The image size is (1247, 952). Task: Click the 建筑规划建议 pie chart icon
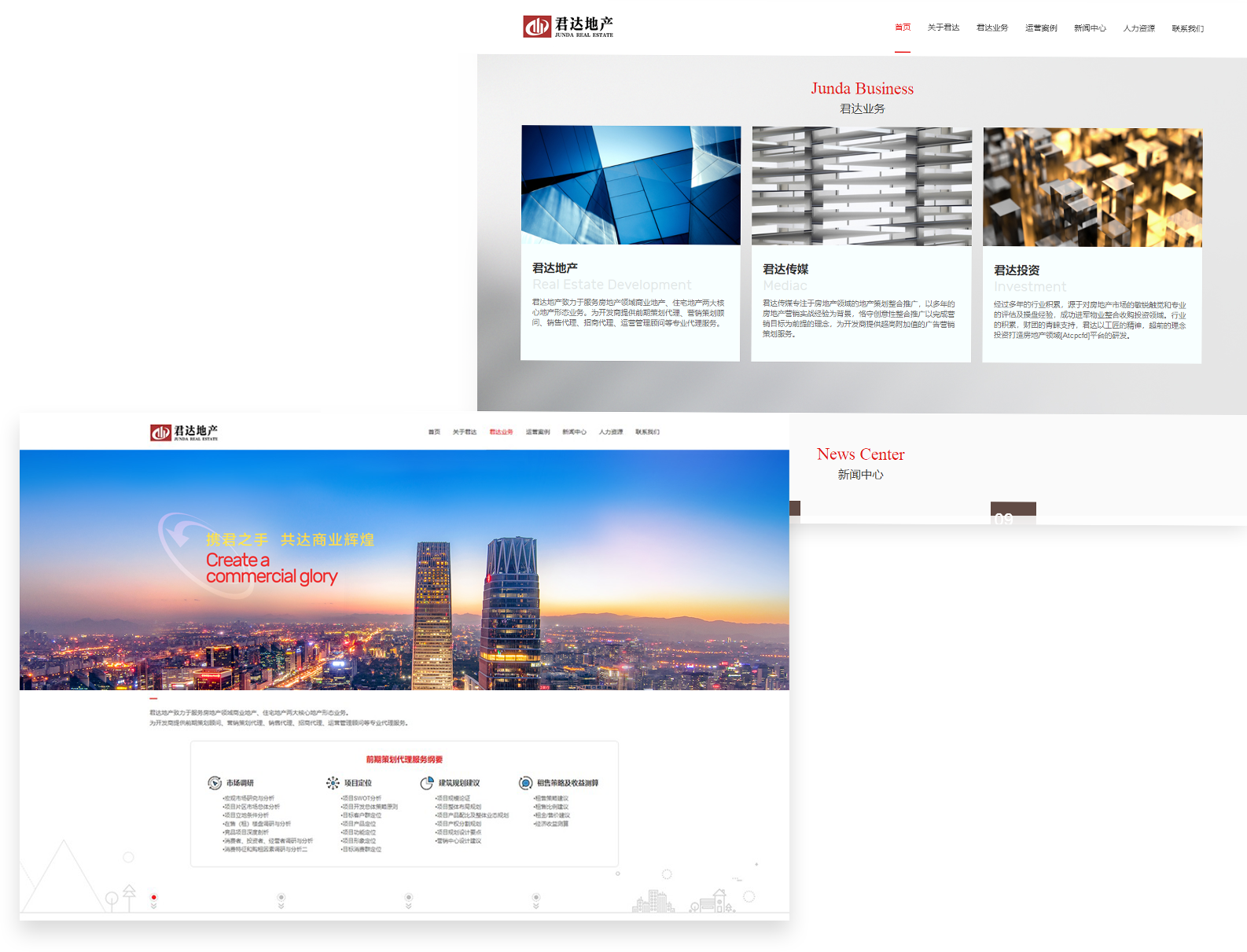coord(427,783)
